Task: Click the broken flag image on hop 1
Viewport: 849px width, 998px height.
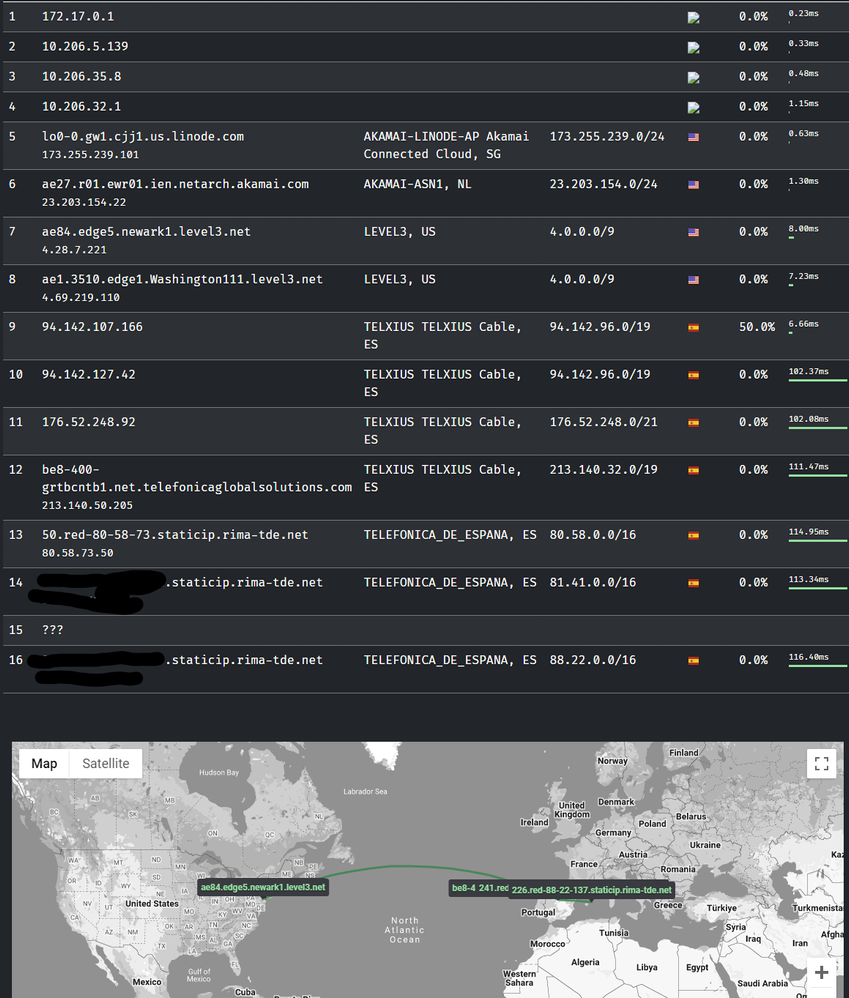Action: click(694, 17)
